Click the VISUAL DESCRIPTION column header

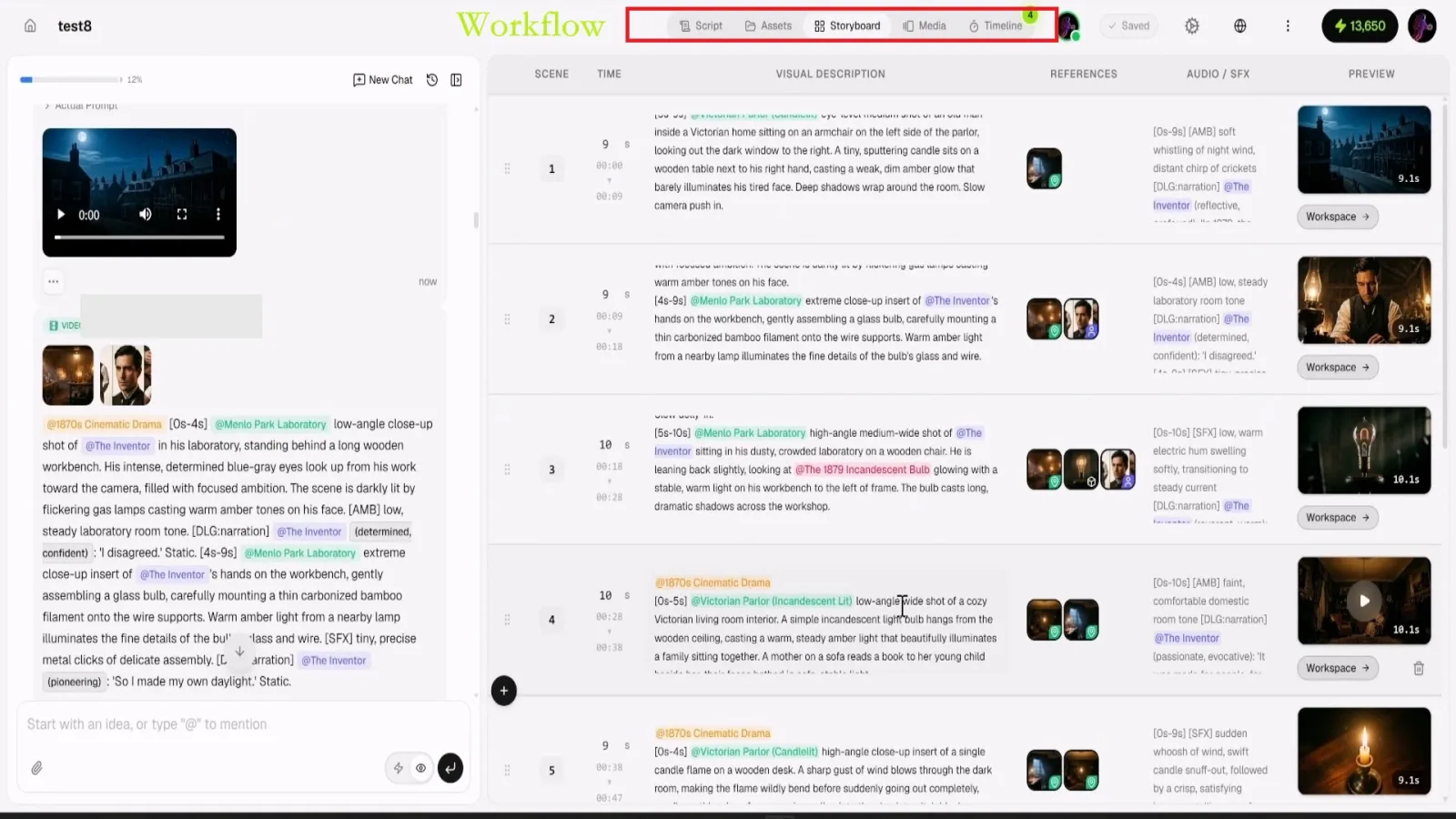click(830, 74)
